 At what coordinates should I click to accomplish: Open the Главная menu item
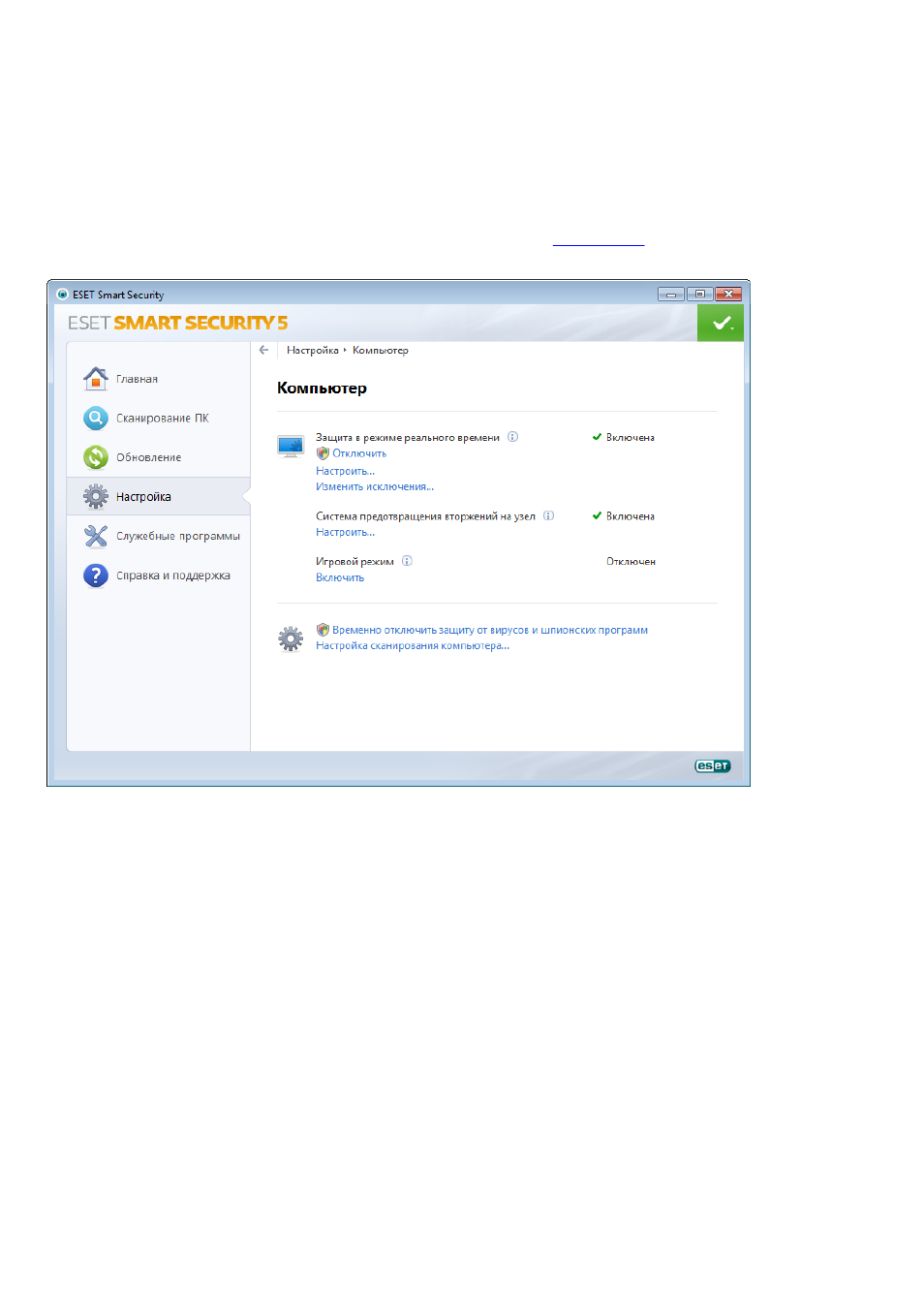pos(137,379)
